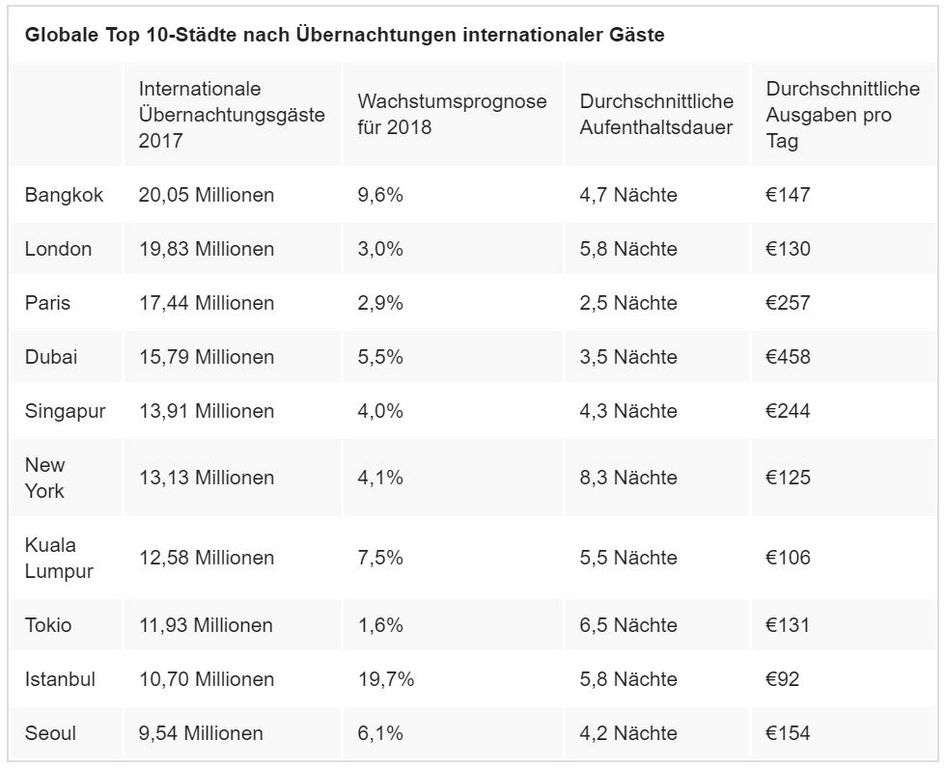Select Seoul's 4,2 Nächte cell
945x768 pixels.
[628, 733]
